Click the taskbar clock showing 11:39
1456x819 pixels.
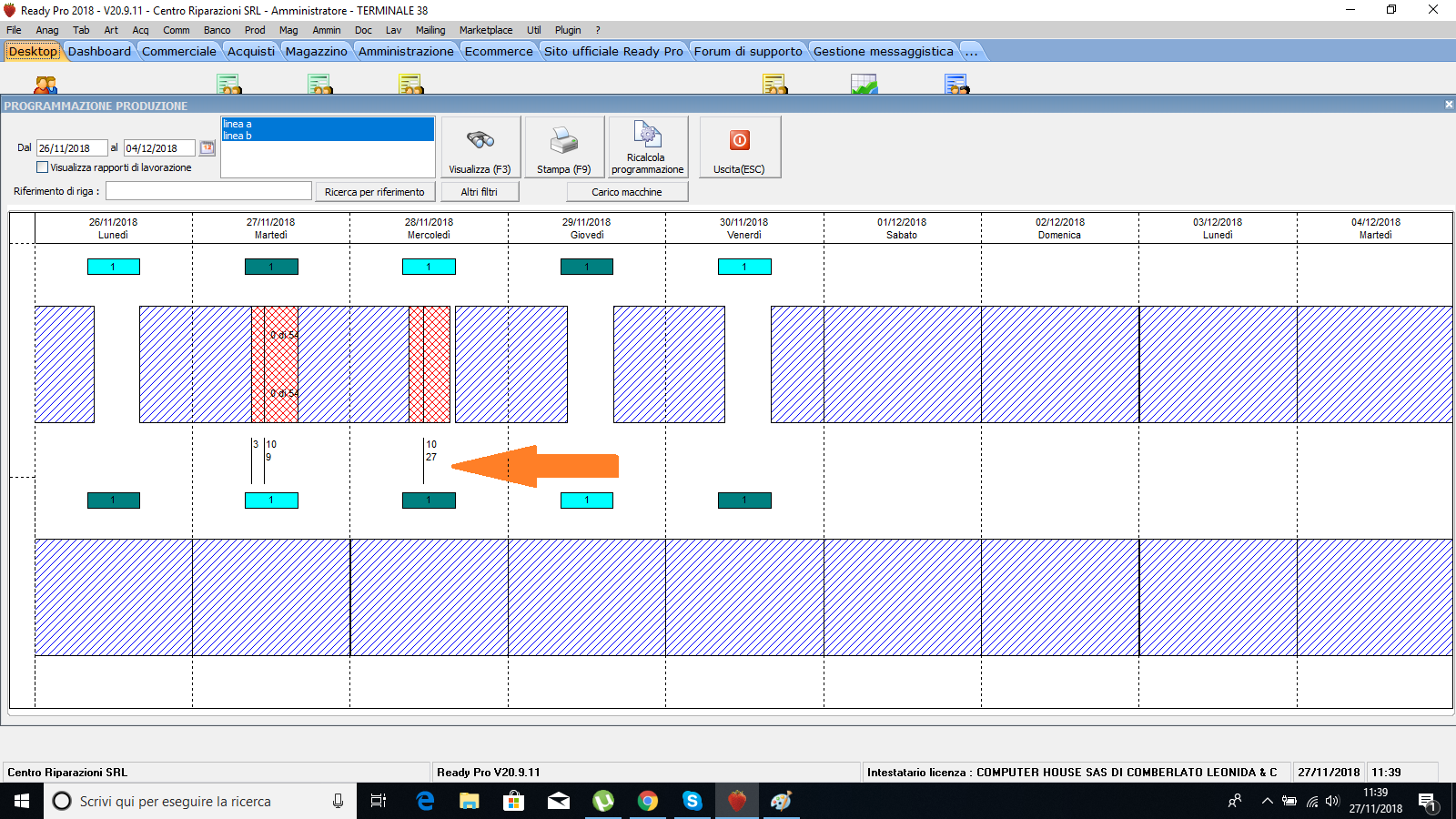(1376, 801)
